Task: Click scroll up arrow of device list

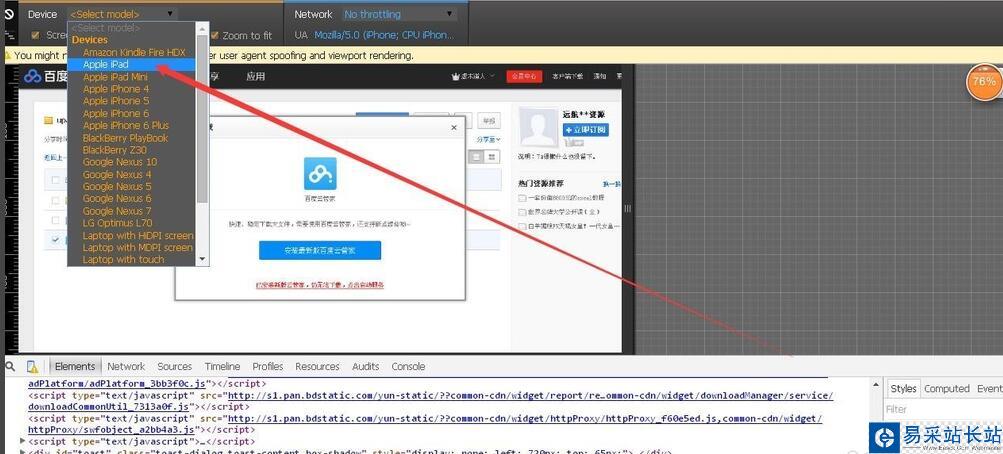Action: (203, 27)
